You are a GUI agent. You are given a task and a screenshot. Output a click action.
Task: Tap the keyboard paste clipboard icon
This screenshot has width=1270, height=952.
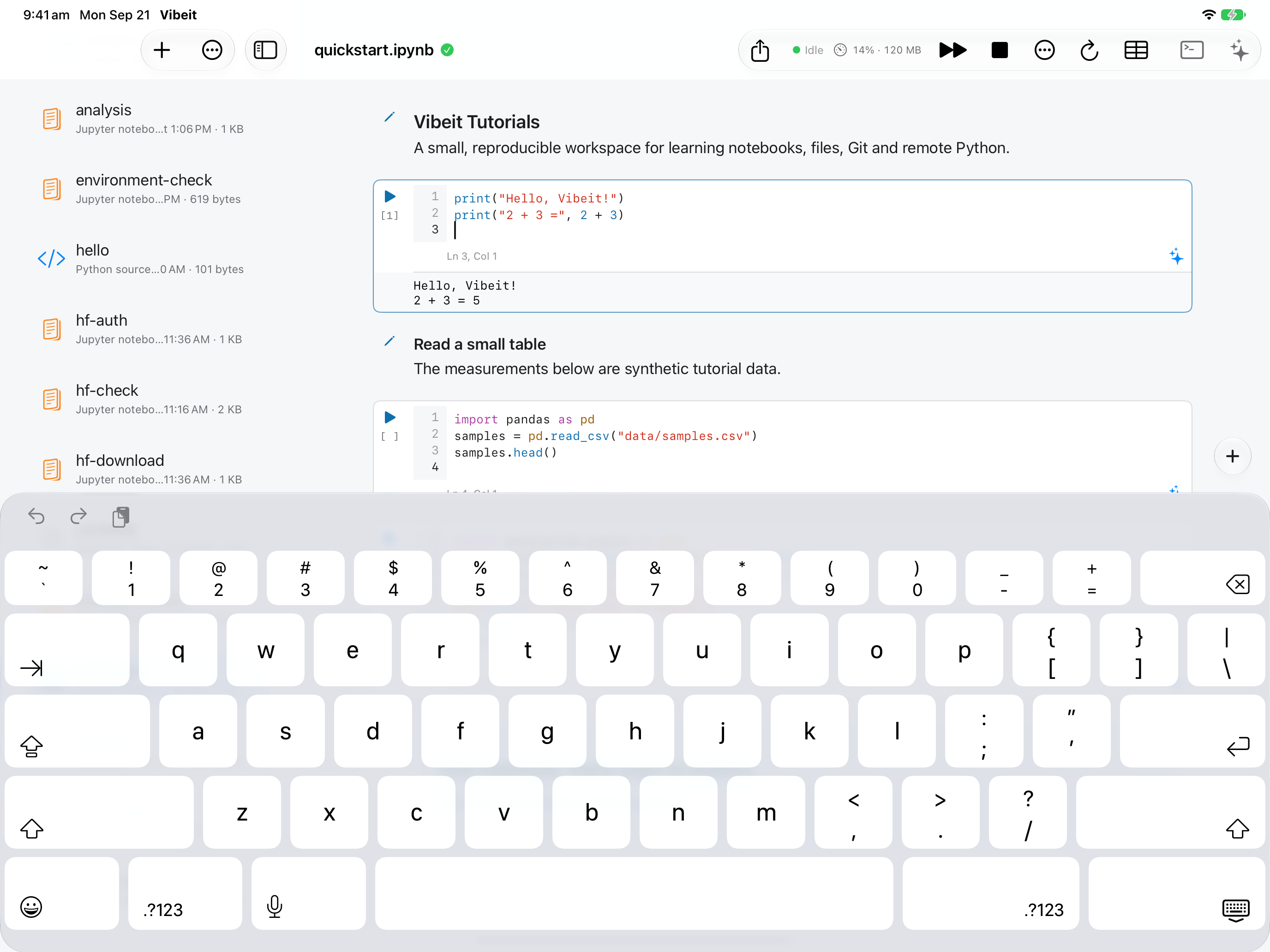pyautogui.click(x=120, y=517)
